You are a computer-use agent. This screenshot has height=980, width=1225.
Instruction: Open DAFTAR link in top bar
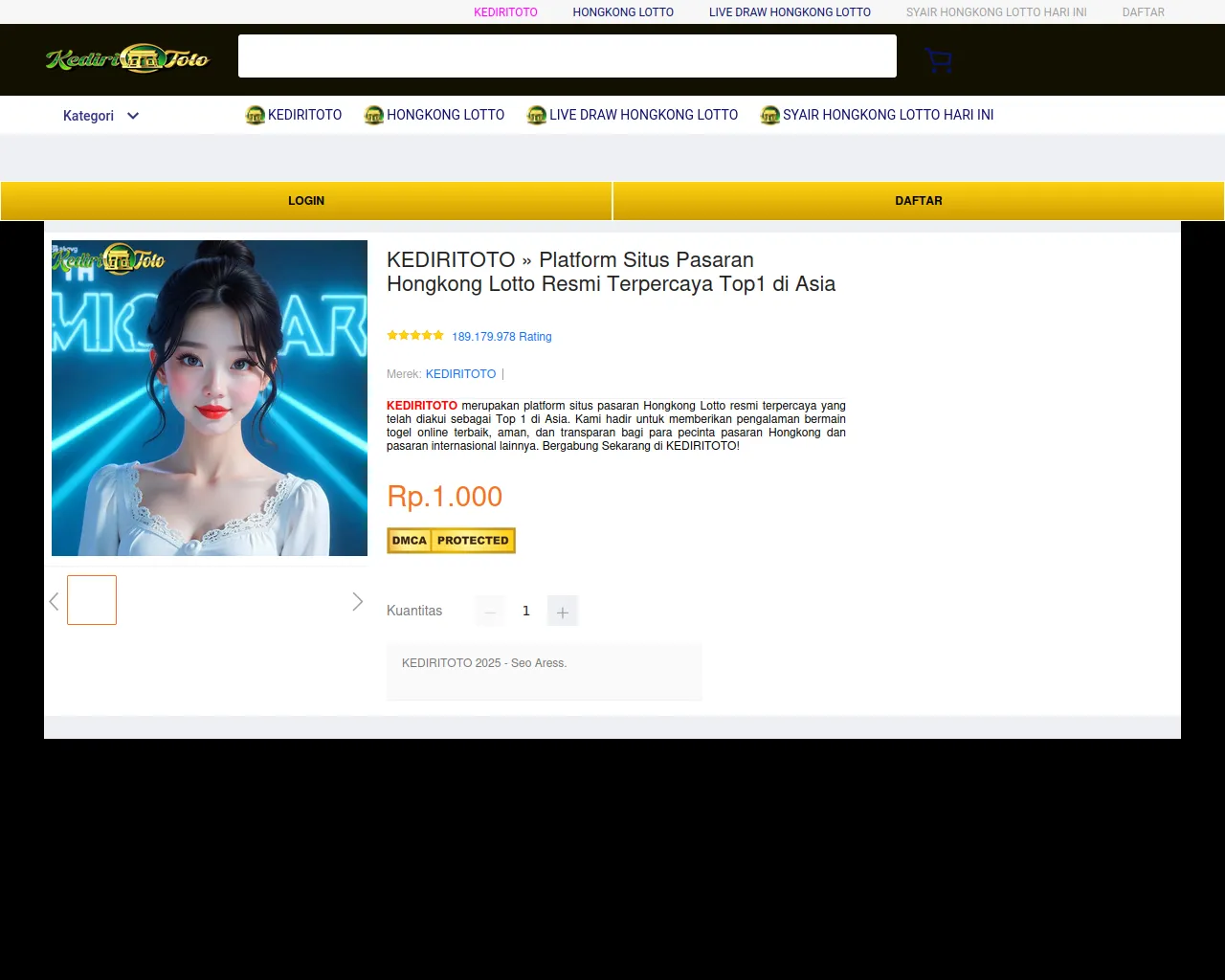[1143, 12]
